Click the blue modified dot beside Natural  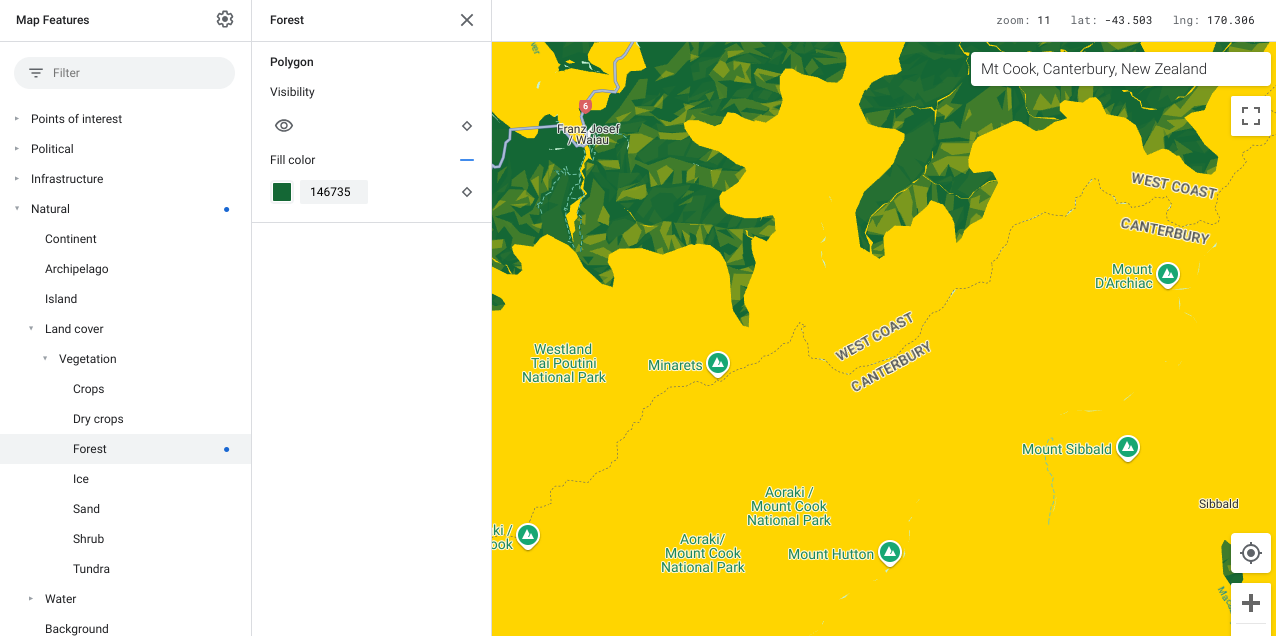[x=227, y=209]
